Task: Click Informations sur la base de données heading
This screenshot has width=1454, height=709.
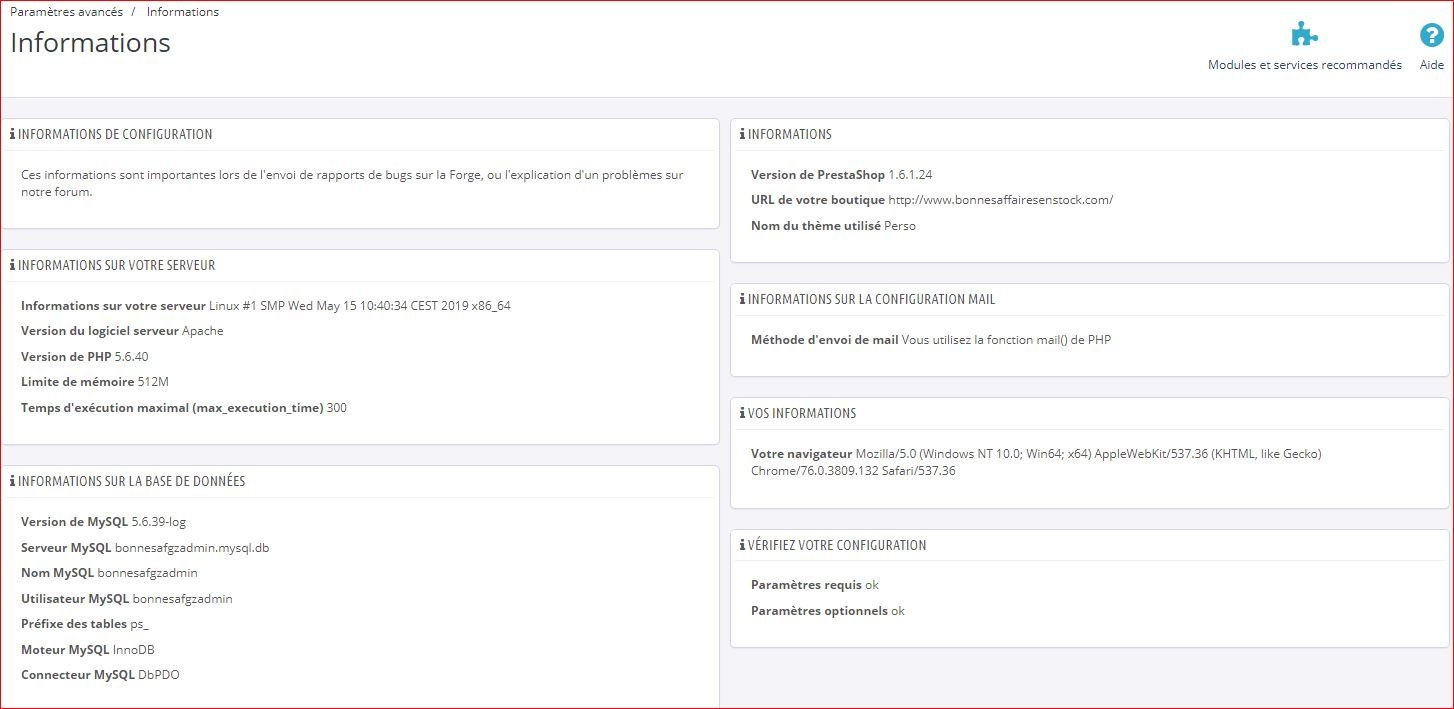Action: point(131,481)
